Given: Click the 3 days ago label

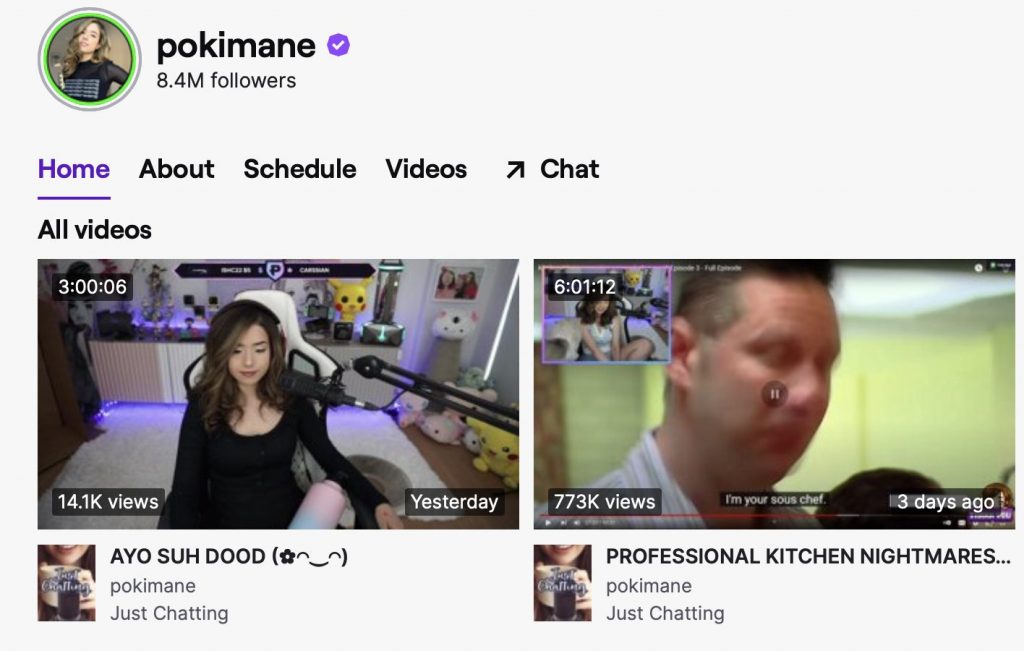Looking at the screenshot, I should pos(945,501).
